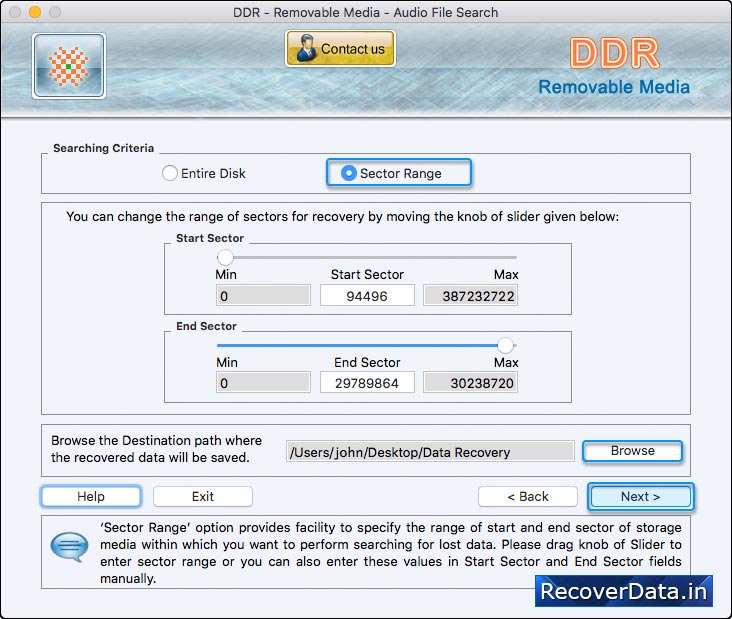Proceed with the Next button
The image size is (732, 619).
[640, 497]
